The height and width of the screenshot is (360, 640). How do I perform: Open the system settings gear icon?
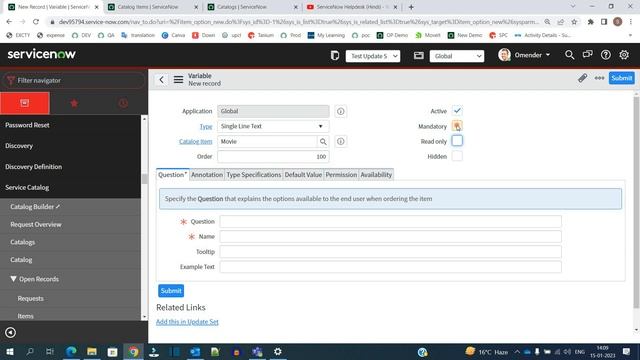click(x=624, y=55)
